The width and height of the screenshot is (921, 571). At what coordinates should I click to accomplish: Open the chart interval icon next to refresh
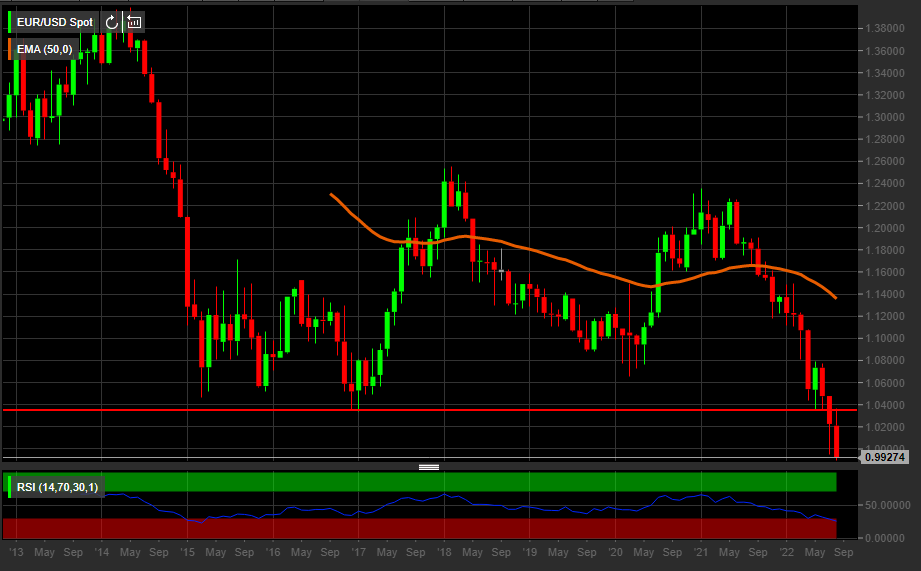tap(134, 21)
